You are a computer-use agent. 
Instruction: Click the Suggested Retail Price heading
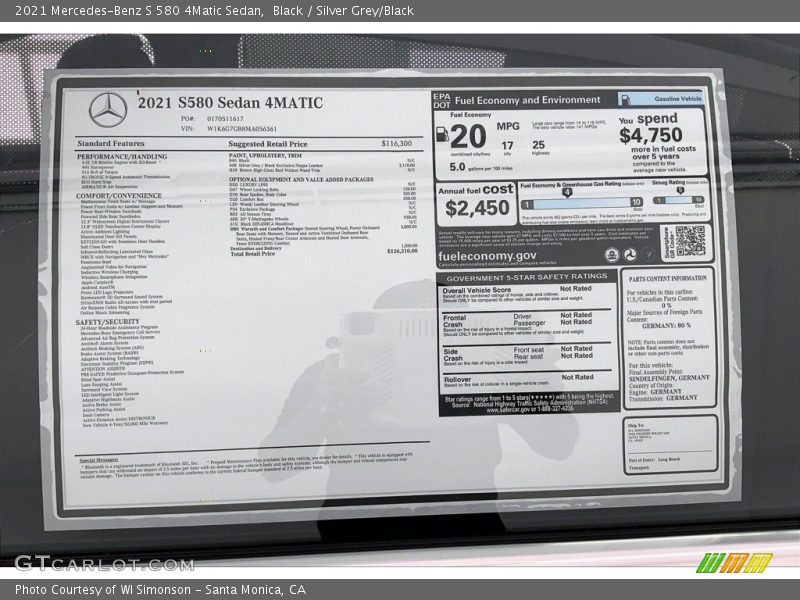269,144
